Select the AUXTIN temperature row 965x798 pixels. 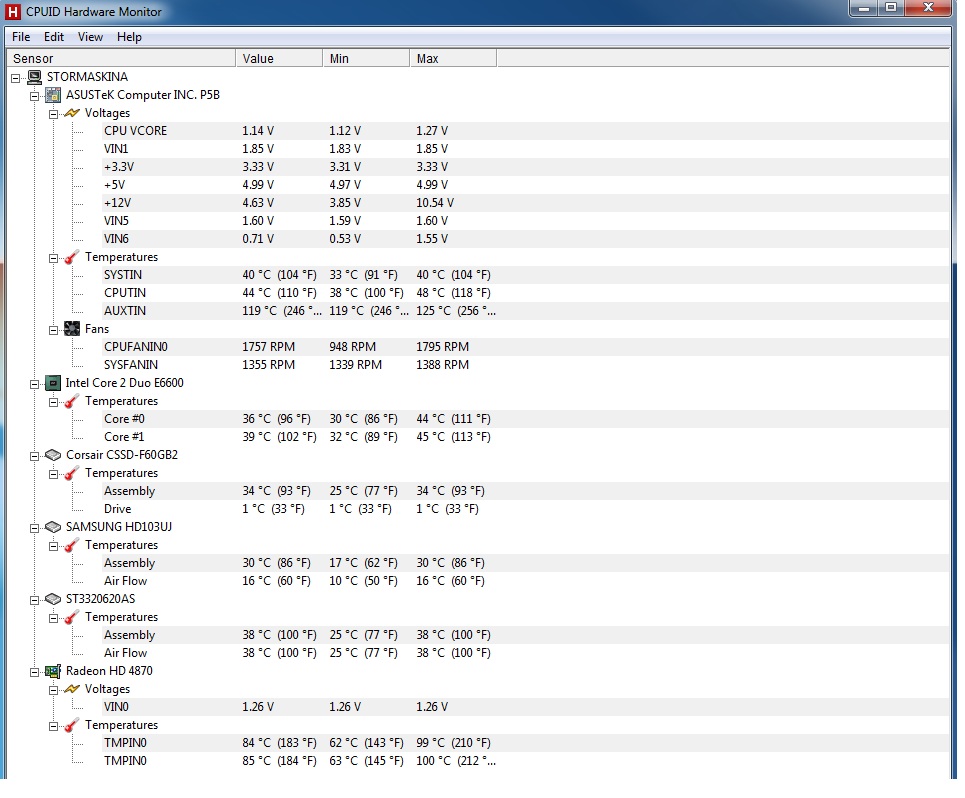(x=526, y=311)
